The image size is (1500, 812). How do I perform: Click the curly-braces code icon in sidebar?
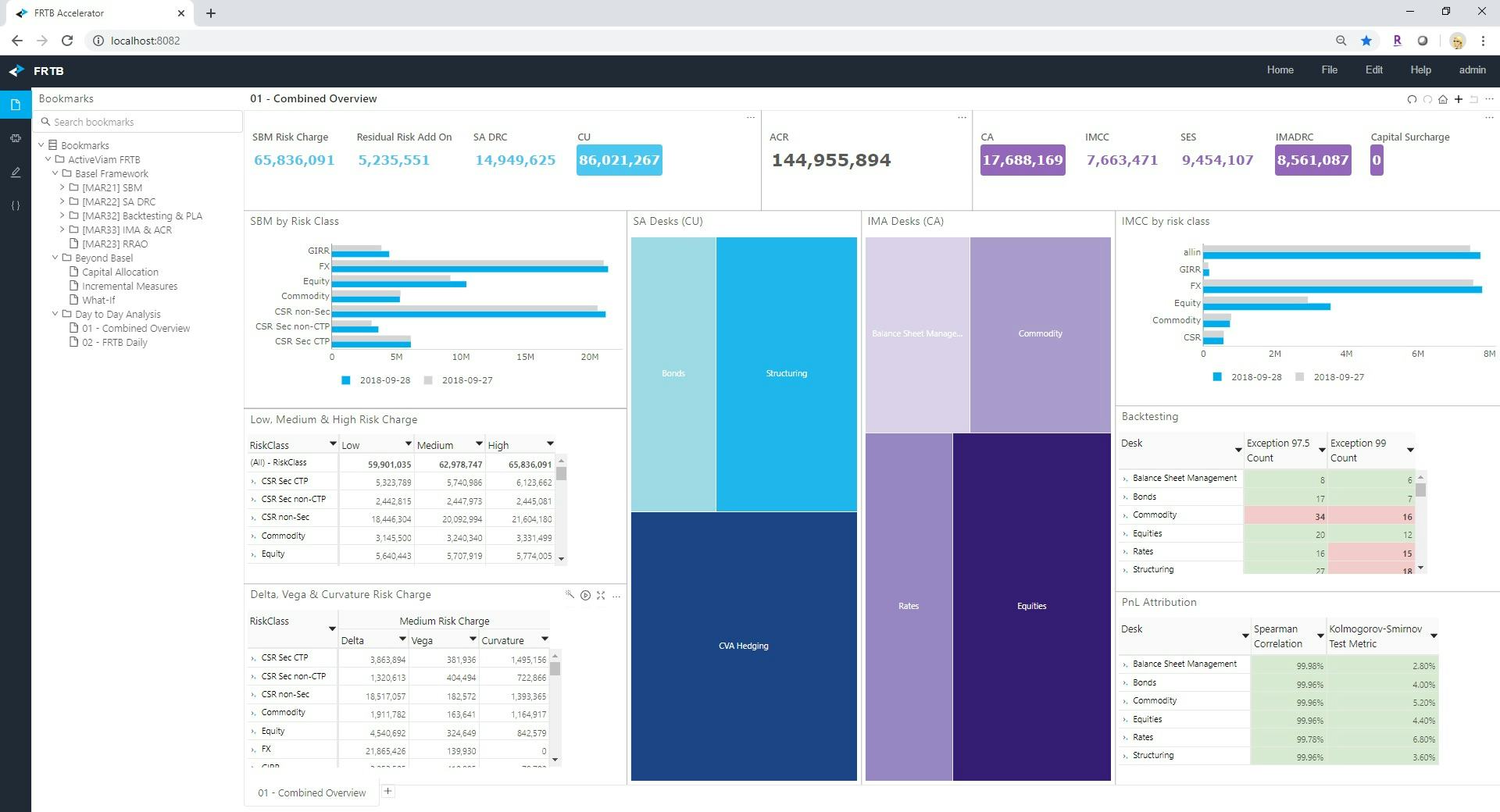[x=15, y=205]
